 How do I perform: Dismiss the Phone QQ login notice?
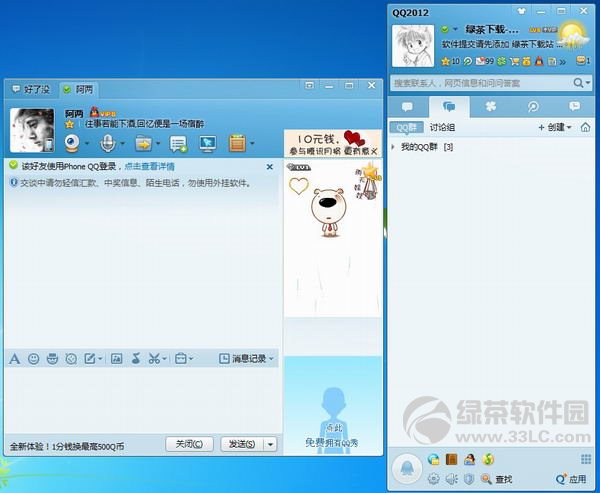tap(270, 167)
